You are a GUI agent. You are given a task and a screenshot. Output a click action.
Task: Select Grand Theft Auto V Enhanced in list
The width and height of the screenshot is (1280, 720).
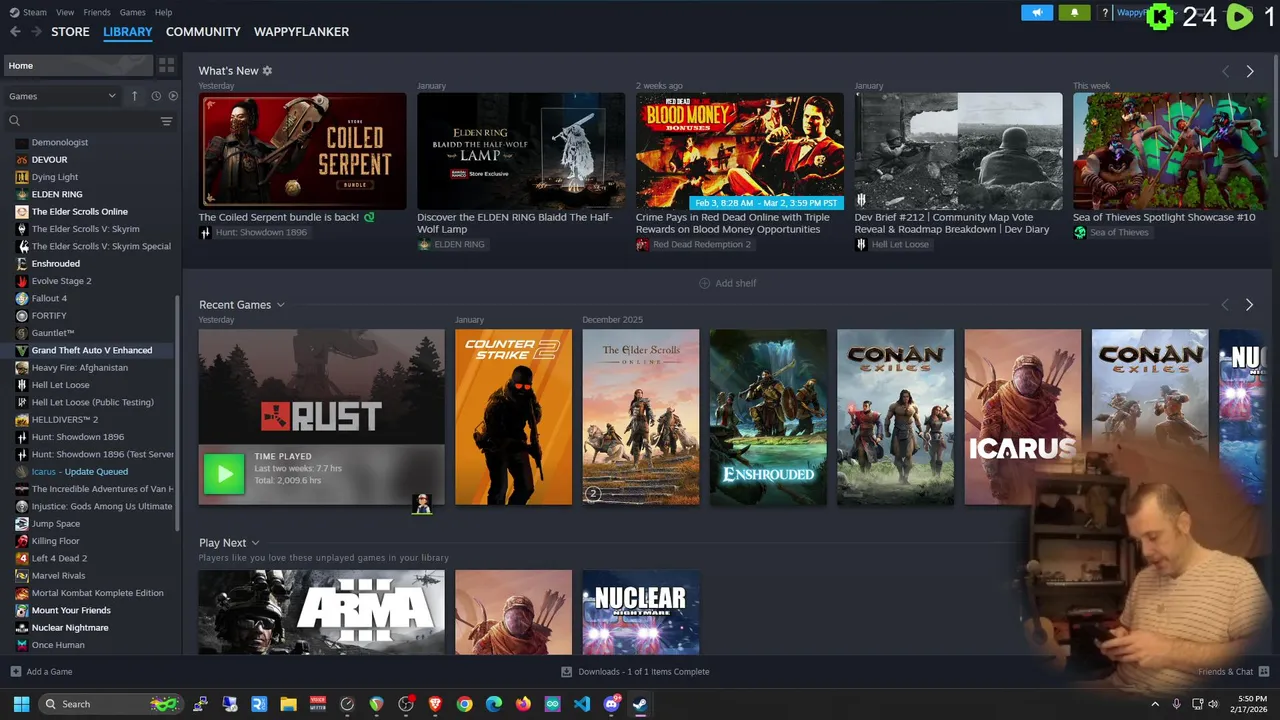pos(94,350)
